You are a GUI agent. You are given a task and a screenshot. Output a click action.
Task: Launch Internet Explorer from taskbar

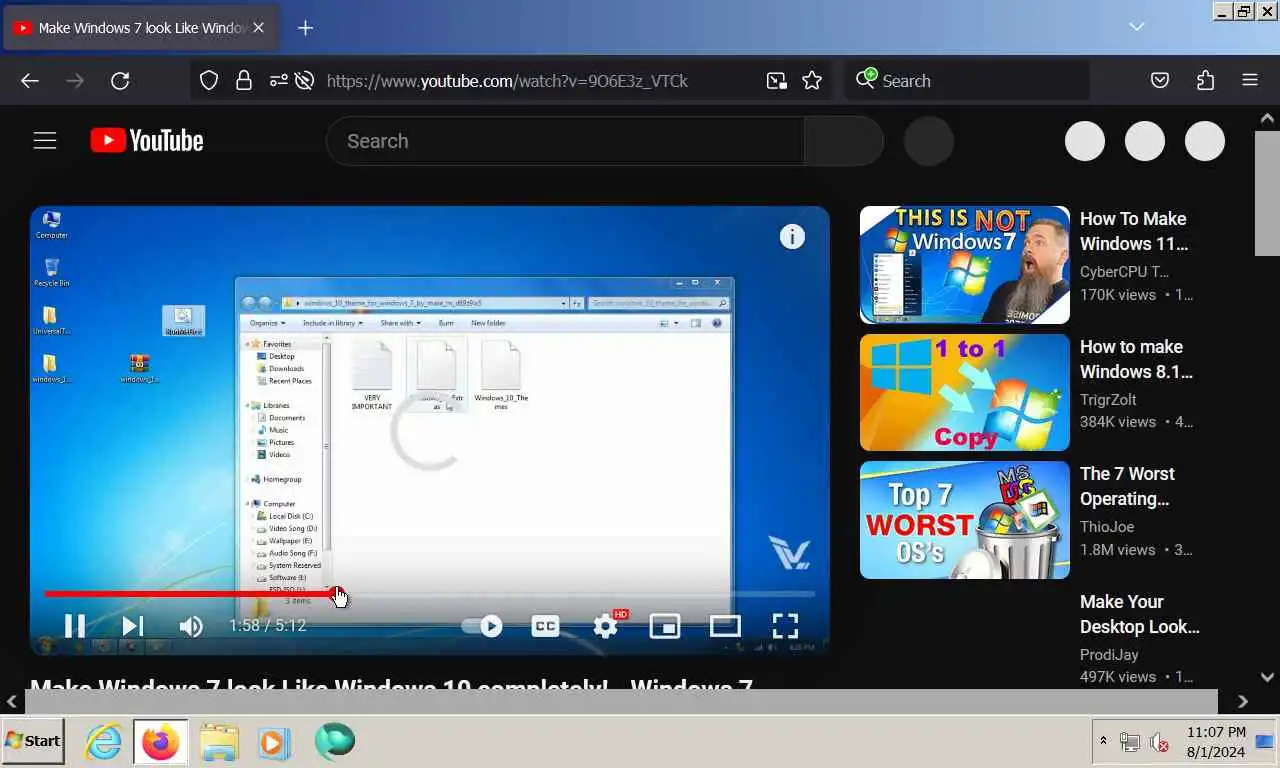[x=103, y=742]
